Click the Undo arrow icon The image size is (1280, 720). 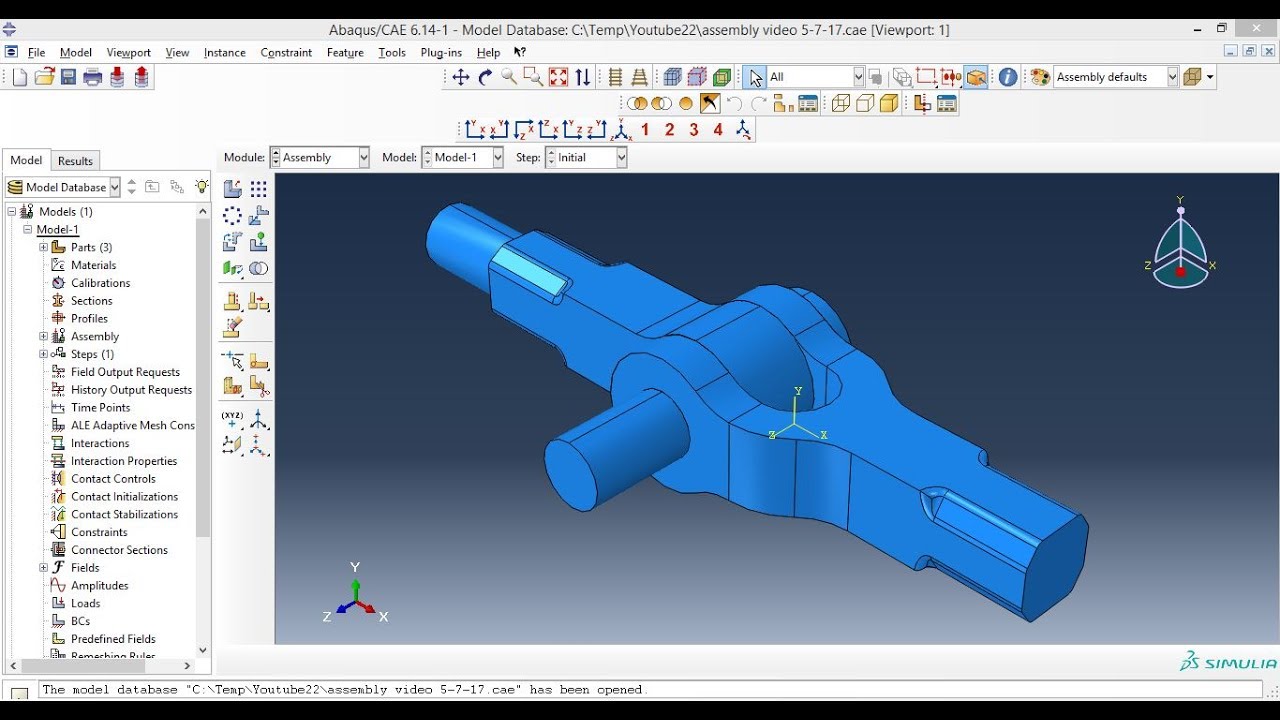pyautogui.click(x=734, y=103)
